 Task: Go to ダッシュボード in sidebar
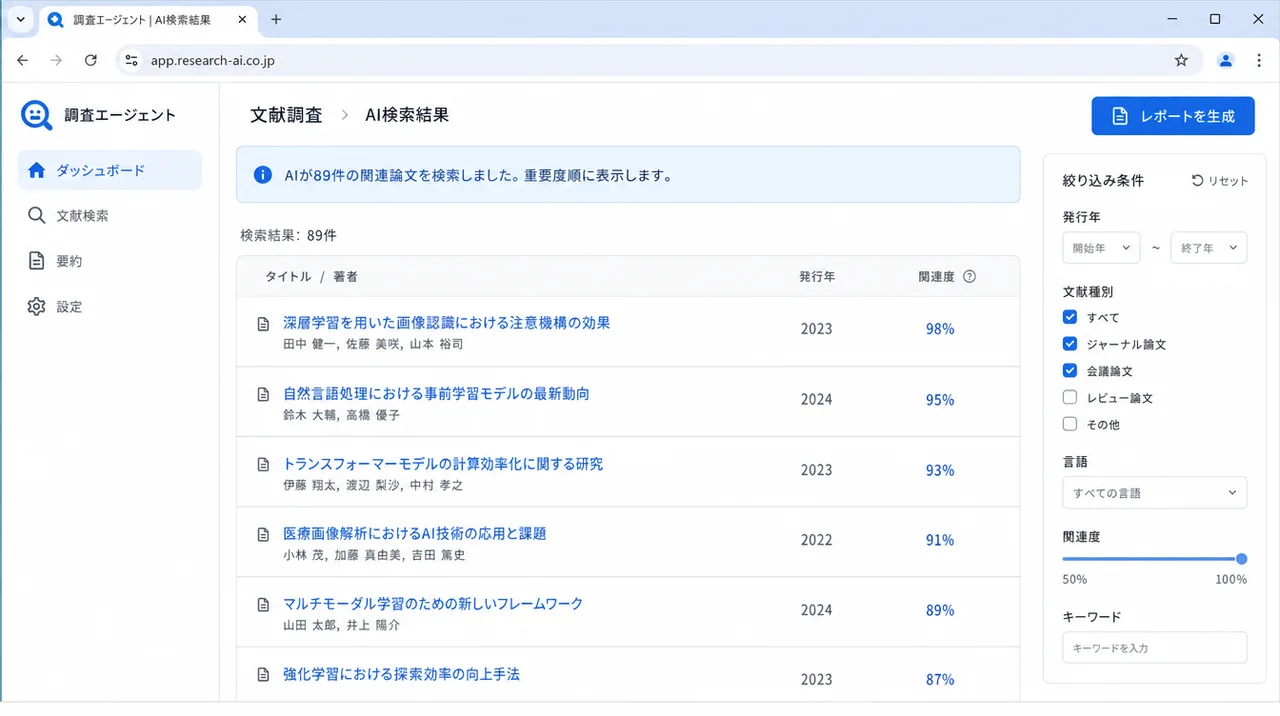(x=110, y=170)
